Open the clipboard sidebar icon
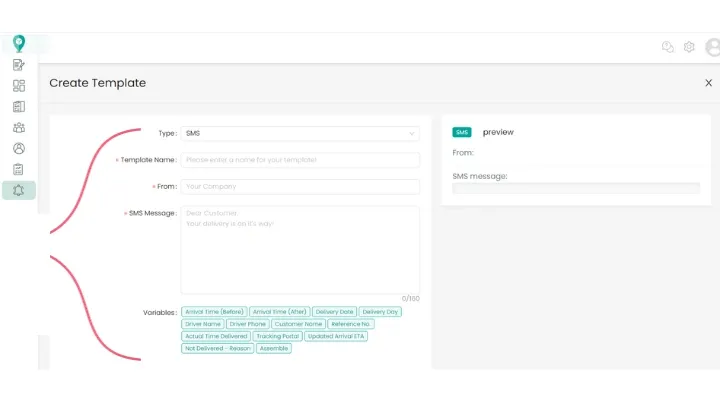This screenshot has width=720, height=405. (x=18, y=169)
